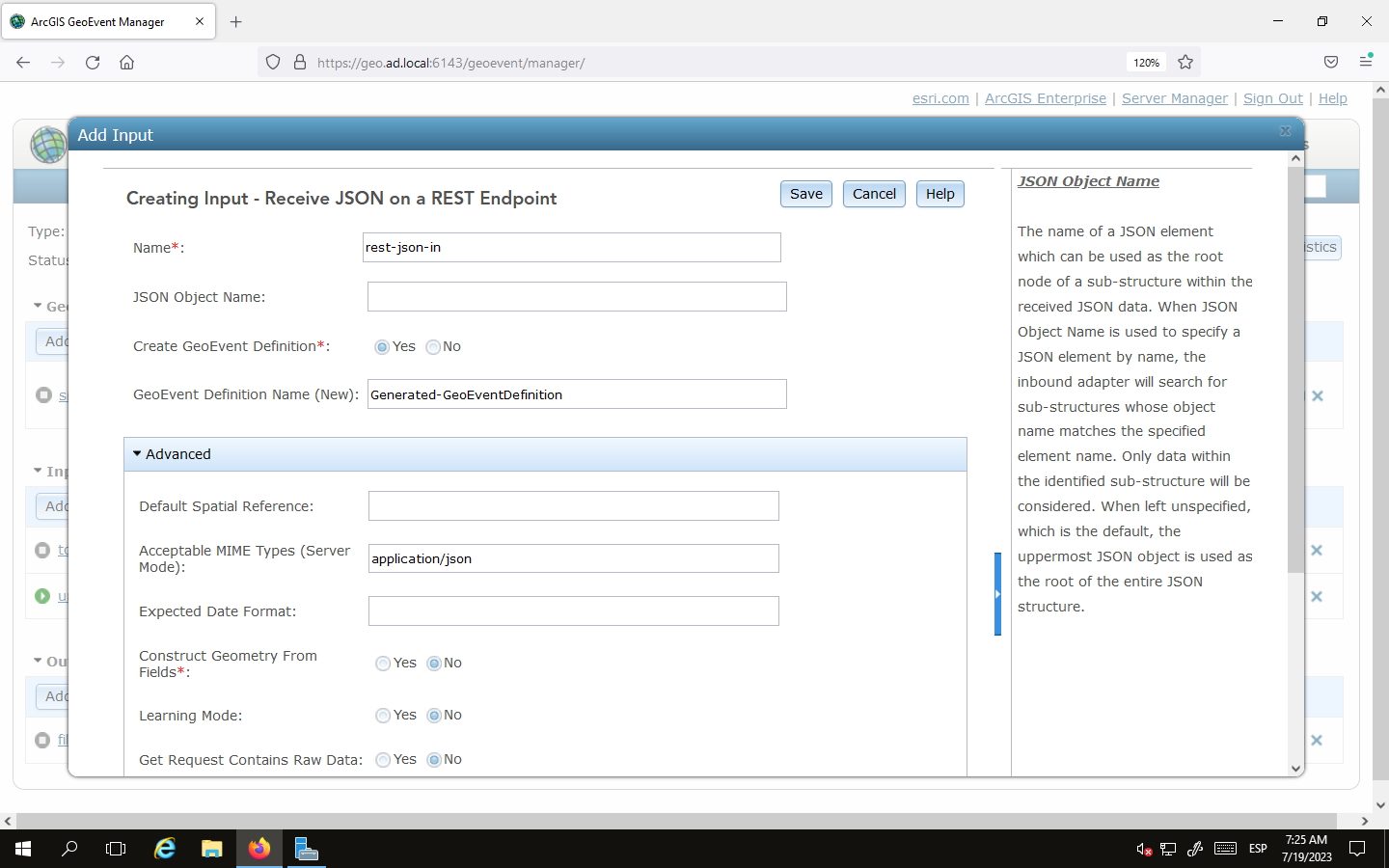Screen dimensions: 1389x868
Task: Click the tracking protection shield icon
Action: click(x=273, y=62)
